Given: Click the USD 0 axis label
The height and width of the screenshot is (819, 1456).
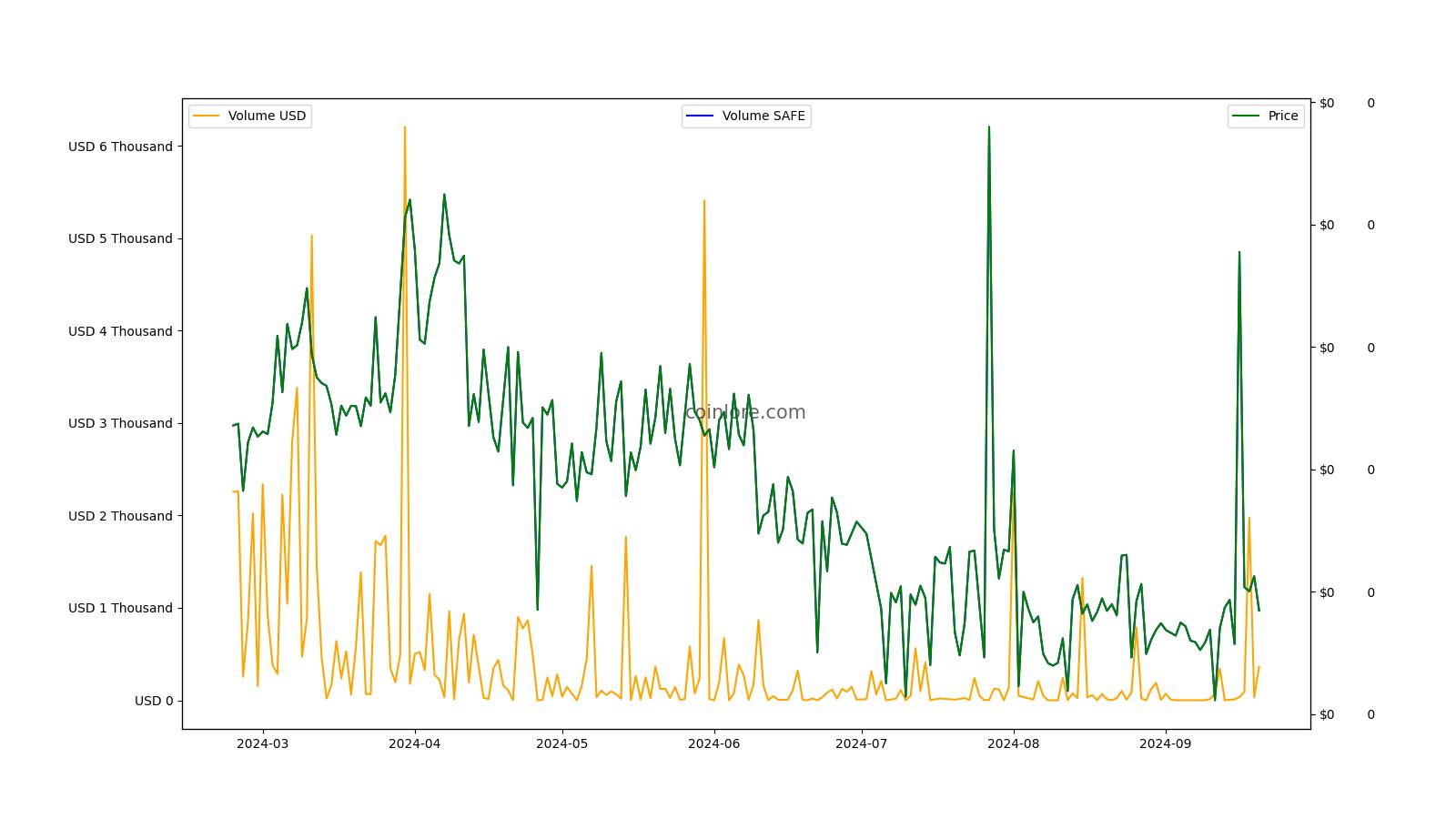Looking at the screenshot, I should click(x=154, y=701).
